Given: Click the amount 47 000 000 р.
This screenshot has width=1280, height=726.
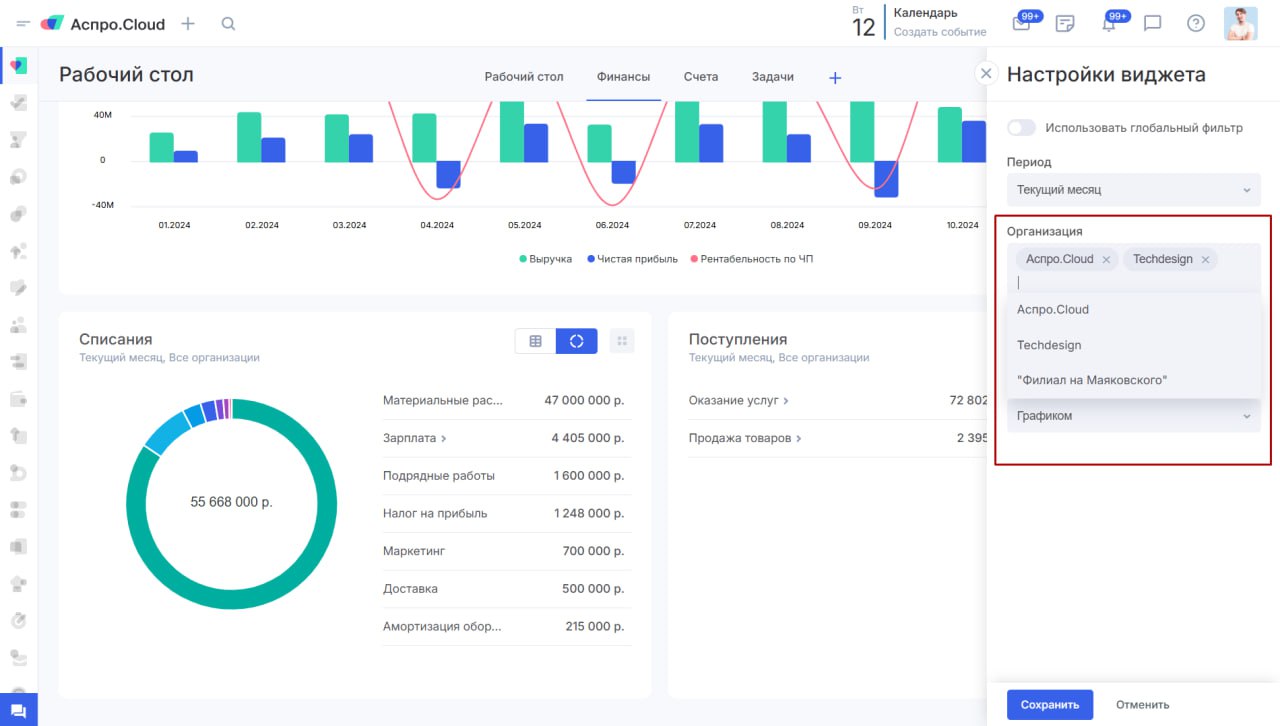Looking at the screenshot, I should (584, 400).
